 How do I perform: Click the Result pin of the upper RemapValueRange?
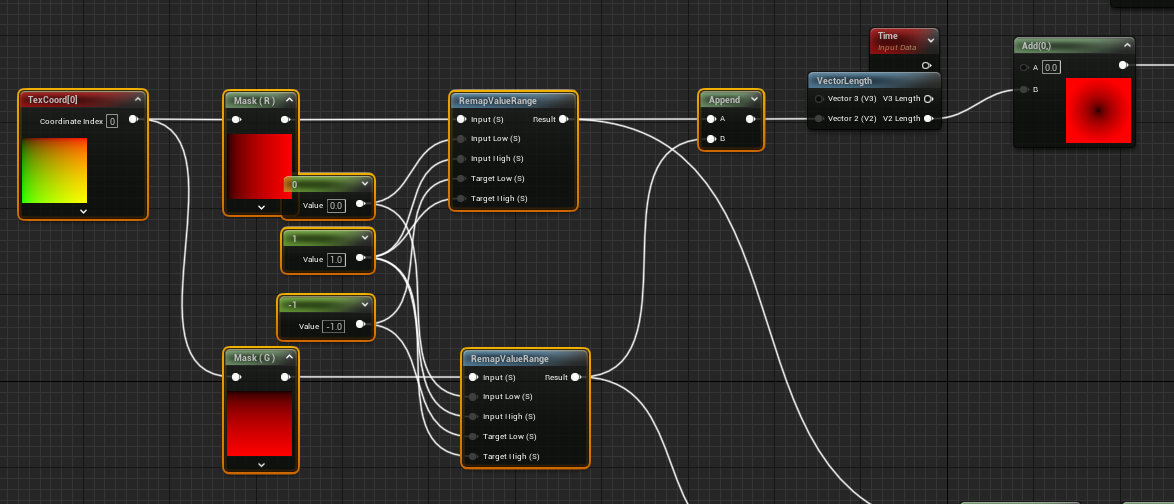(x=564, y=119)
